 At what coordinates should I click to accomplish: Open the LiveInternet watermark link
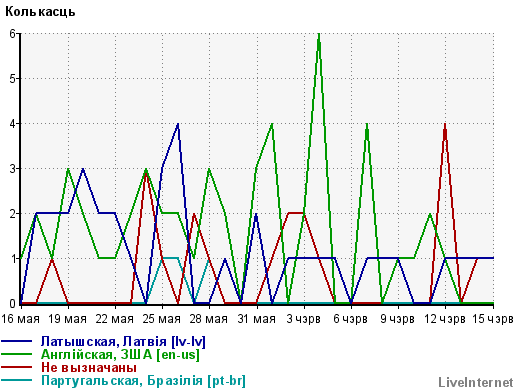tap(476, 382)
